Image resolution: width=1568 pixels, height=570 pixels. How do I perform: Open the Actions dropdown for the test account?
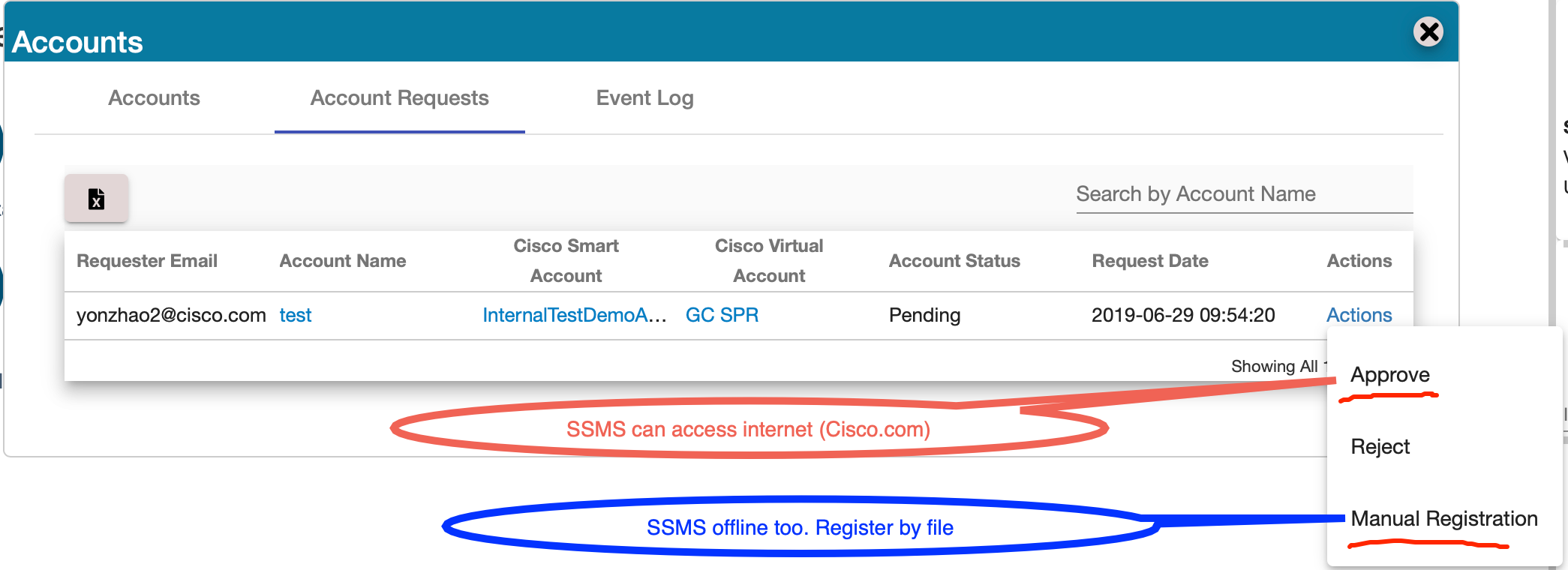tap(1359, 315)
